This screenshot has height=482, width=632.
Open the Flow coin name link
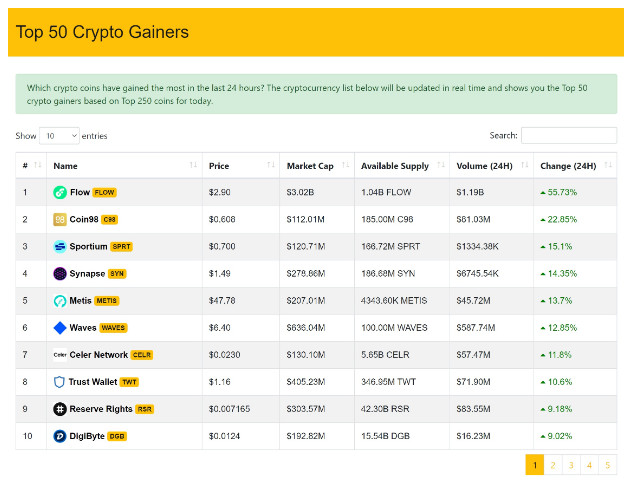pyautogui.click(x=80, y=192)
